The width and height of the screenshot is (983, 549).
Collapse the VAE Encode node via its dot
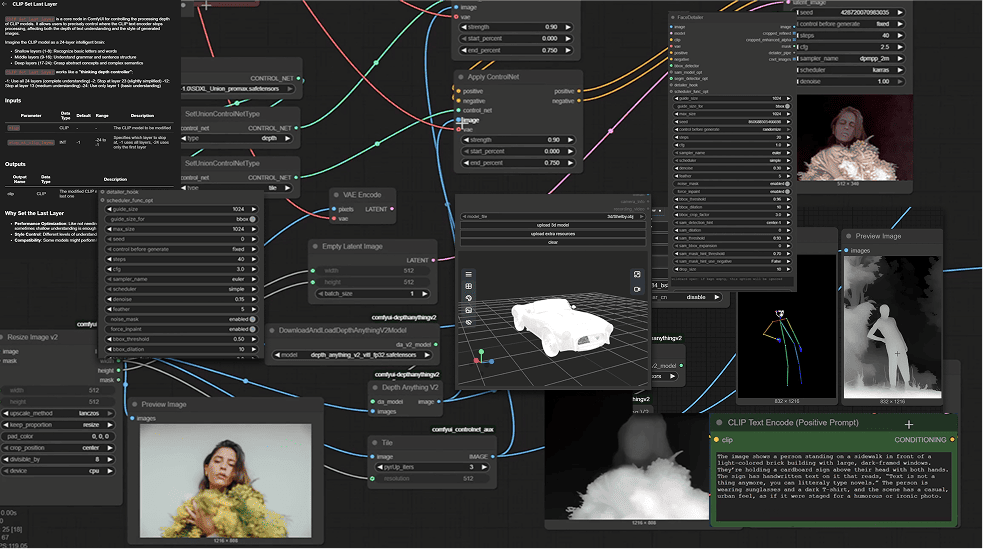point(336,195)
